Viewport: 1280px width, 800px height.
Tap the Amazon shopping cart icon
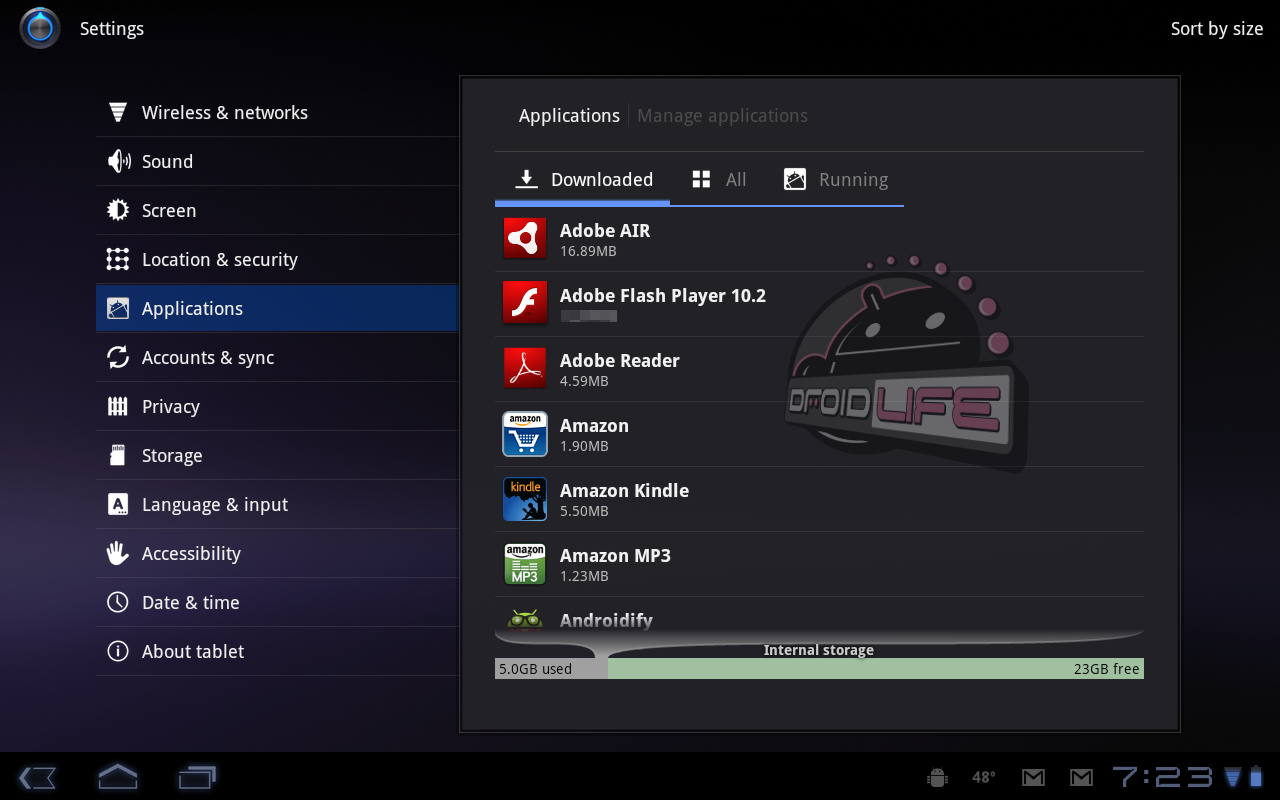pos(524,434)
